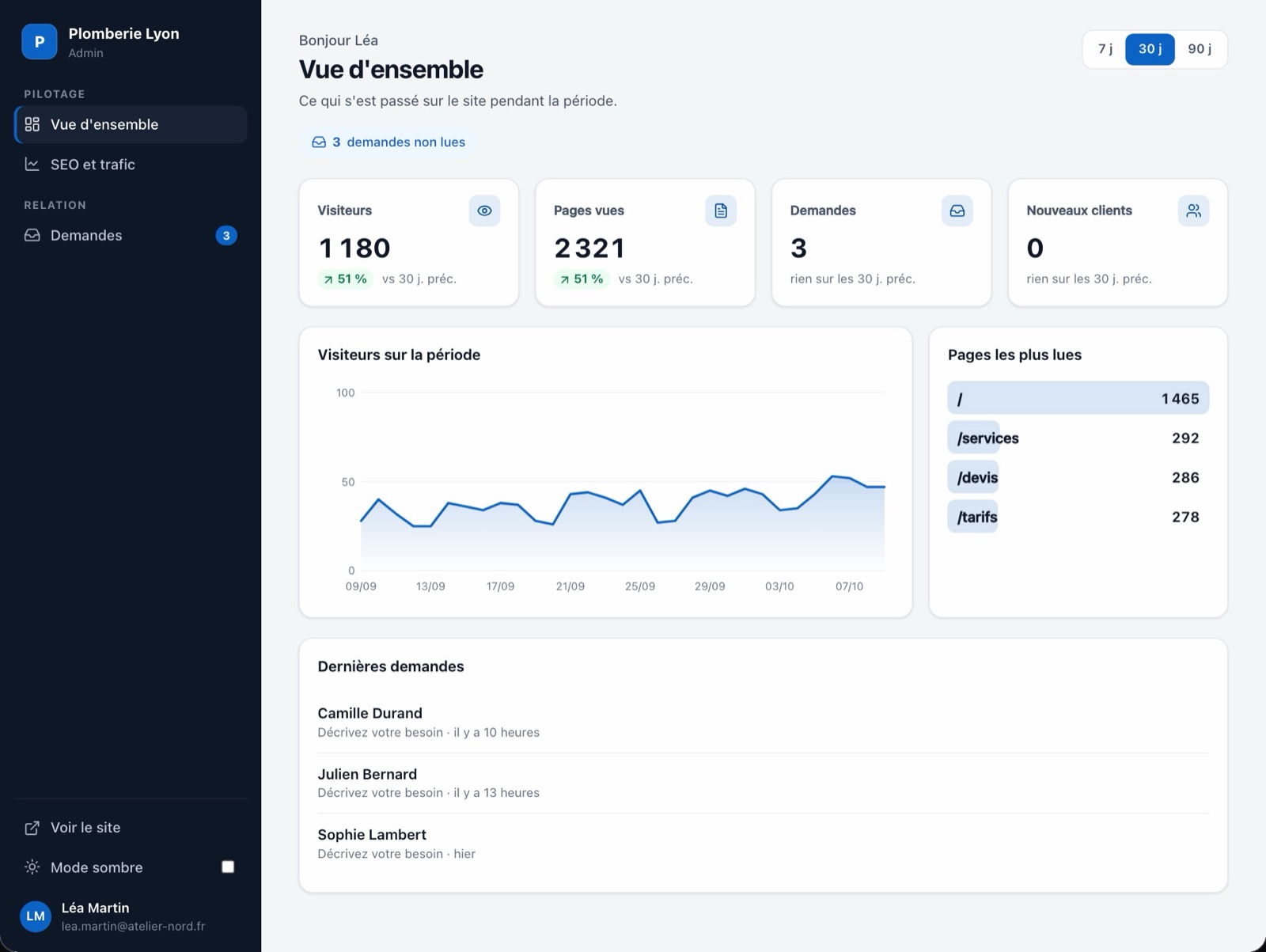Click the Demandes inbox icon in sidebar
The height and width of the screenshot is (952, 1266).
coord(32,235)
